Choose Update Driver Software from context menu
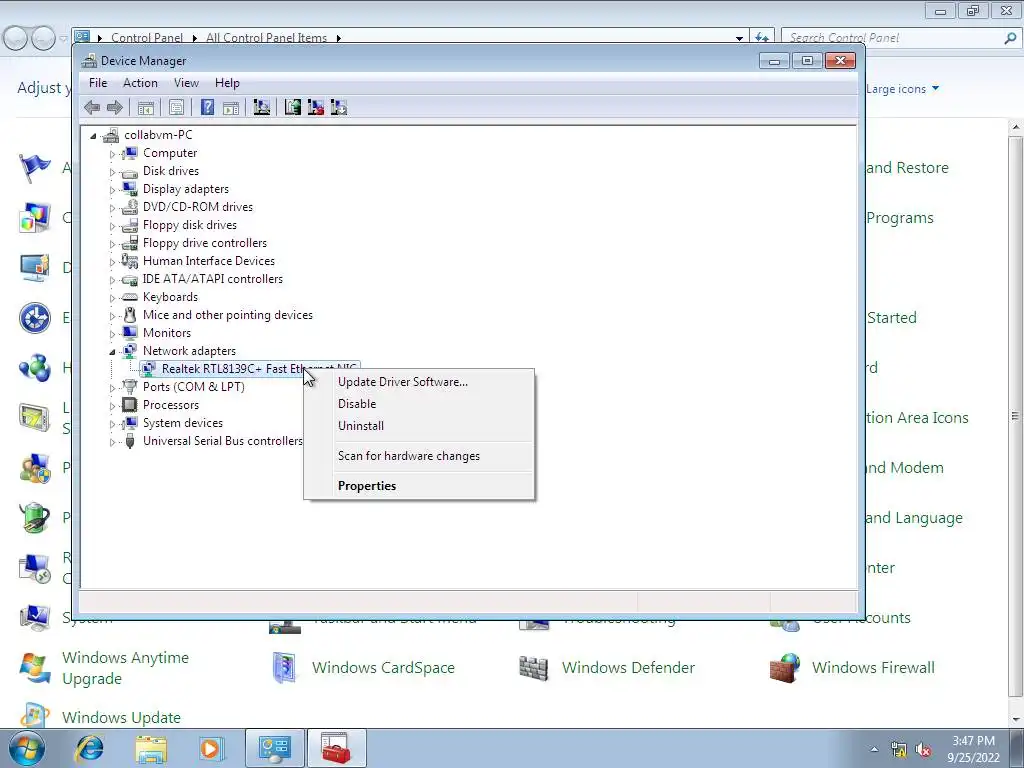Screen dimensions: 1024x768 (419, 382)
